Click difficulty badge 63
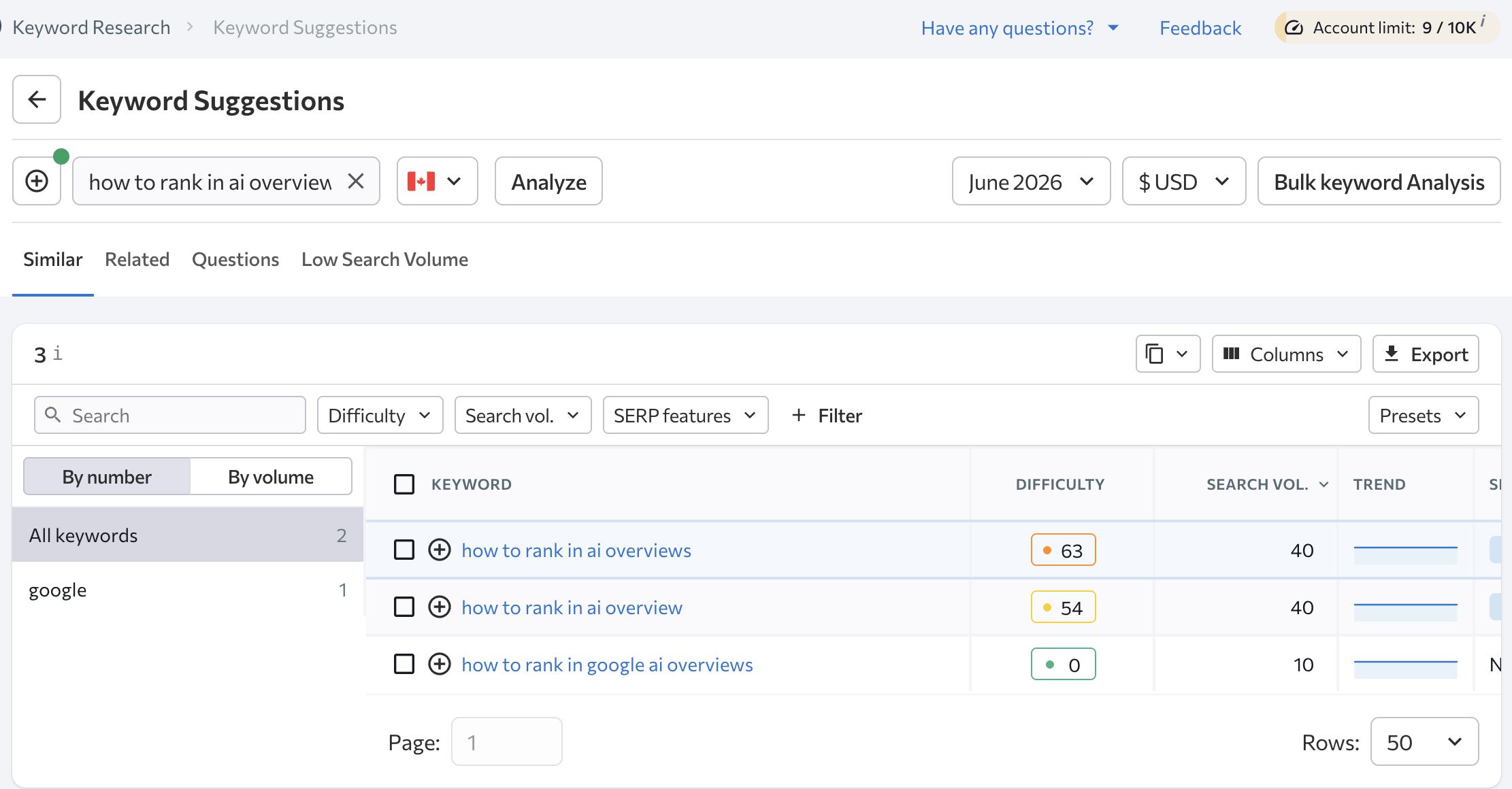 (1063, 550)
